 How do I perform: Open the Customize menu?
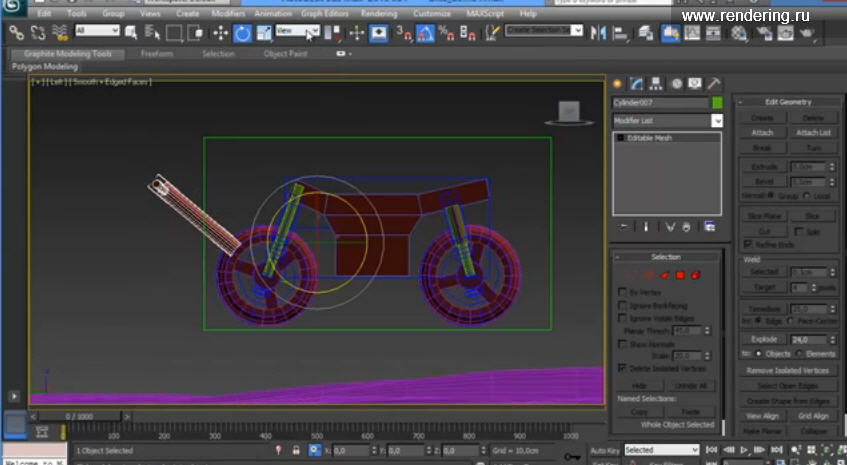[432, 14]
